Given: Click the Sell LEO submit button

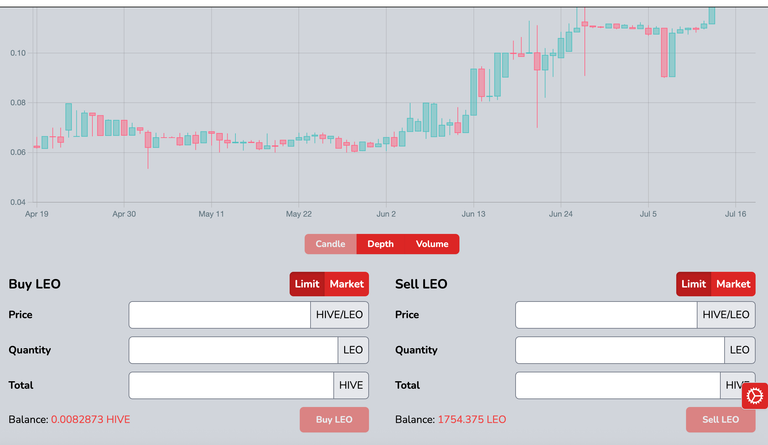Looking at the screenshot, I should (x=720, y=420).
